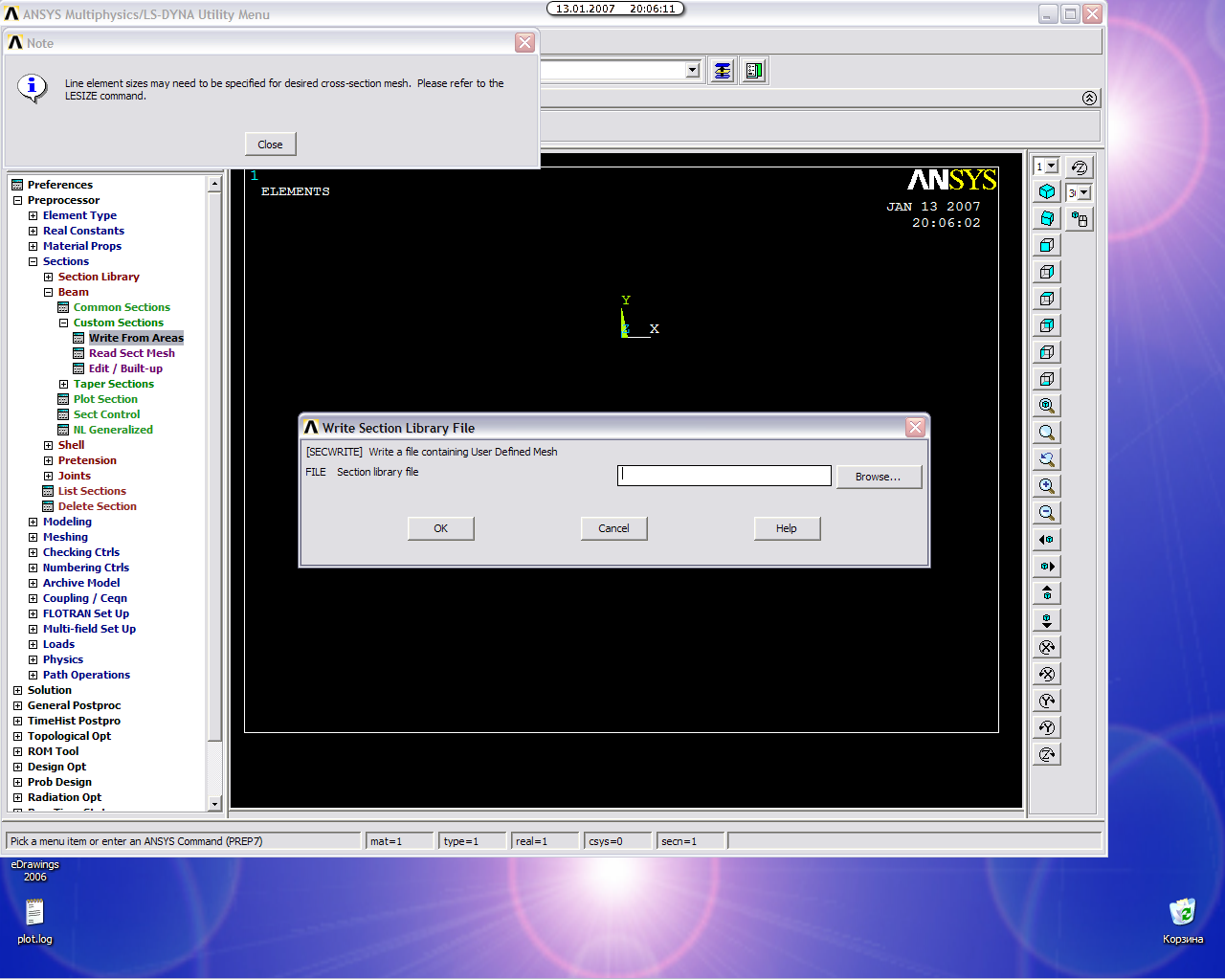The height and width of the screenshot is (980, 1225).
Task: Select Read Sect Mesh item
Action: 132,353
